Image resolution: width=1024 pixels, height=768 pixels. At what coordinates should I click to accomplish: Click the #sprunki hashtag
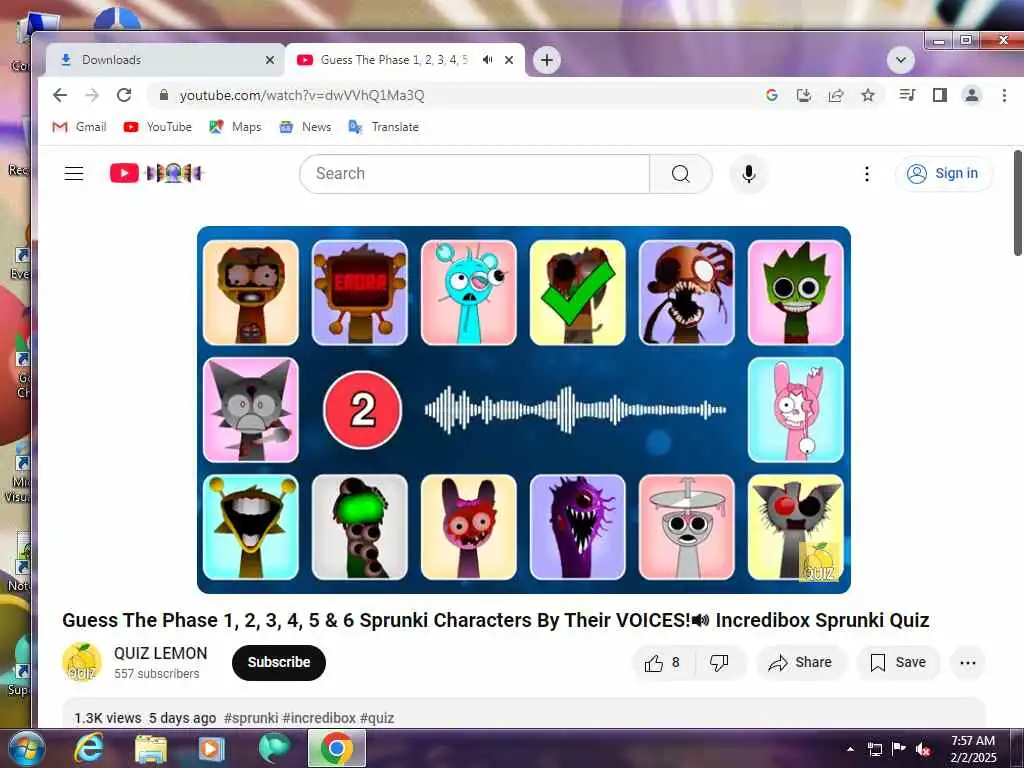[251, 718]
